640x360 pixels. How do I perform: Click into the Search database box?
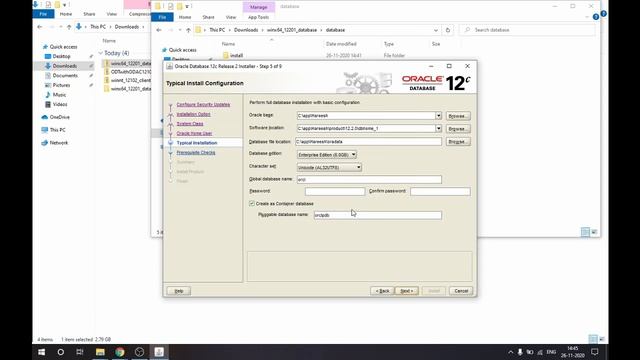[x=527, y=30]
